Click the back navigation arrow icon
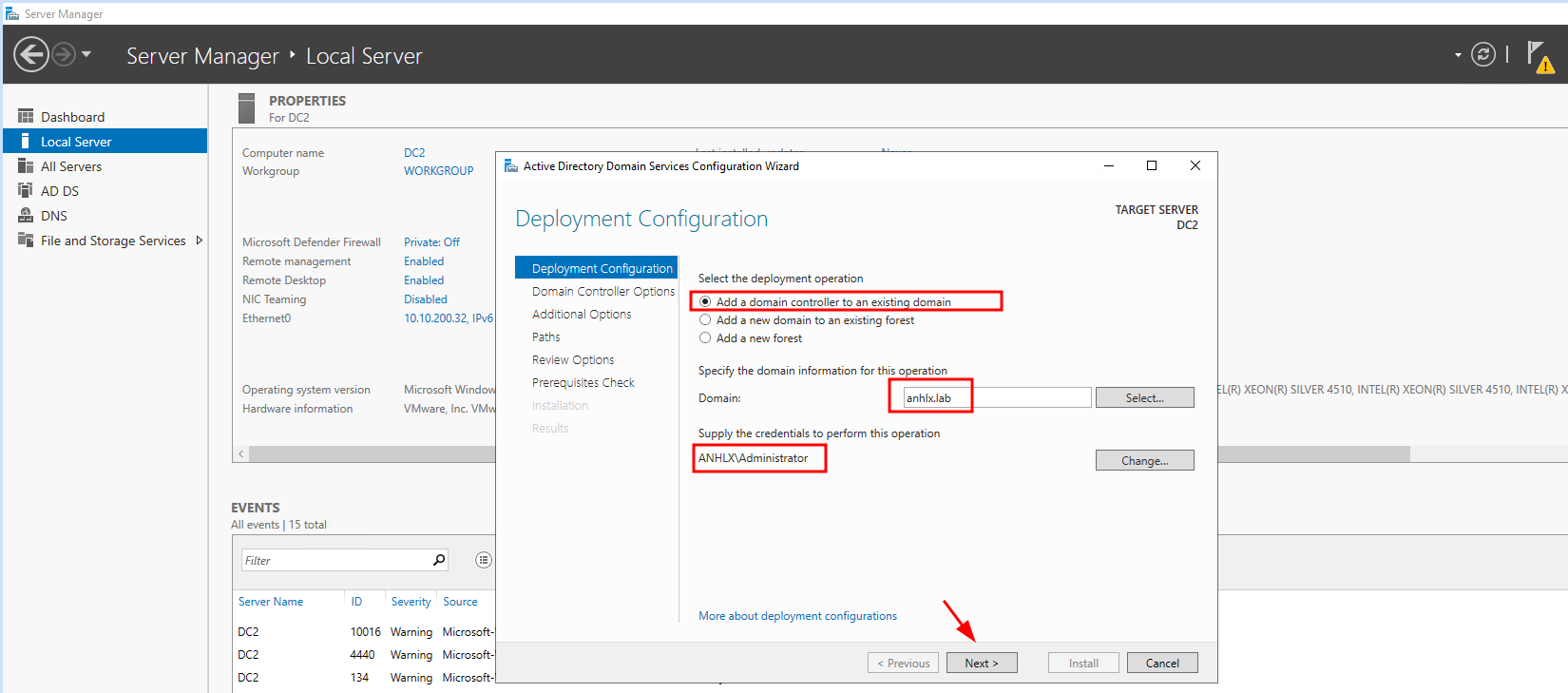 coord(31,54)
